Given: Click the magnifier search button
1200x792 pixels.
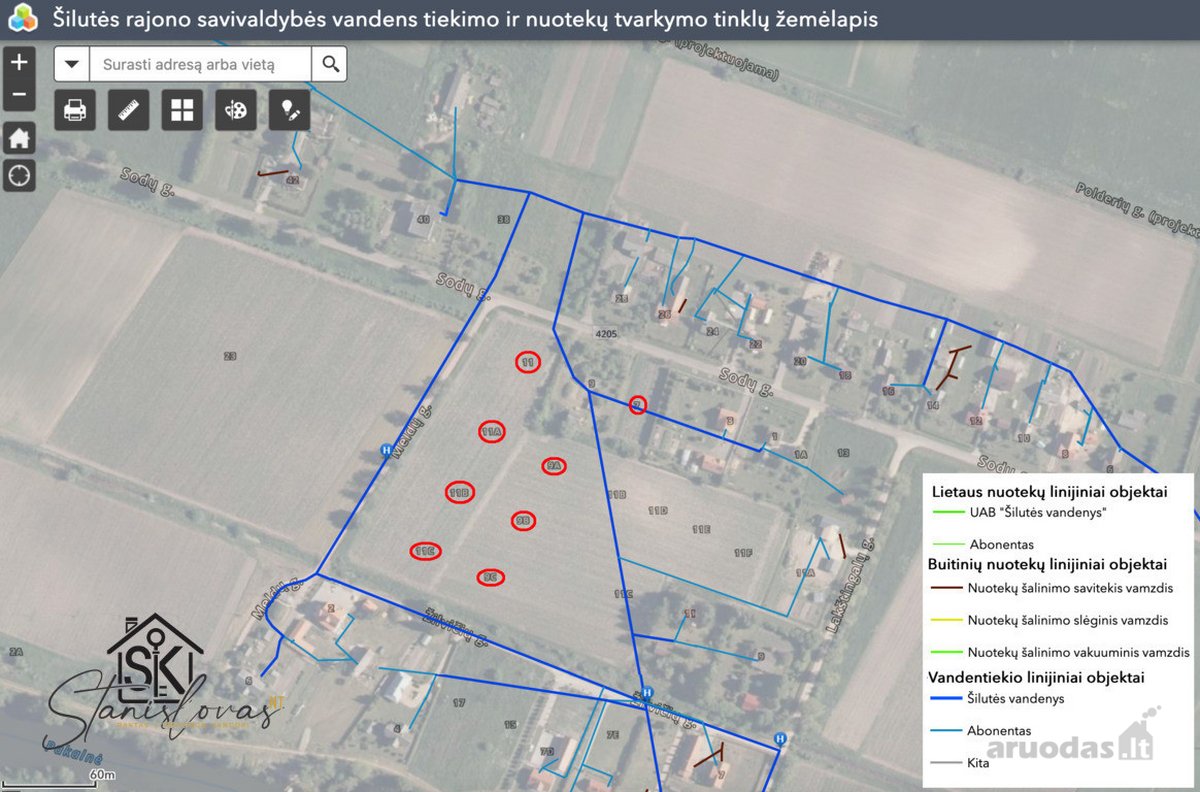Looking at the screenshot, I should point(329,64).
